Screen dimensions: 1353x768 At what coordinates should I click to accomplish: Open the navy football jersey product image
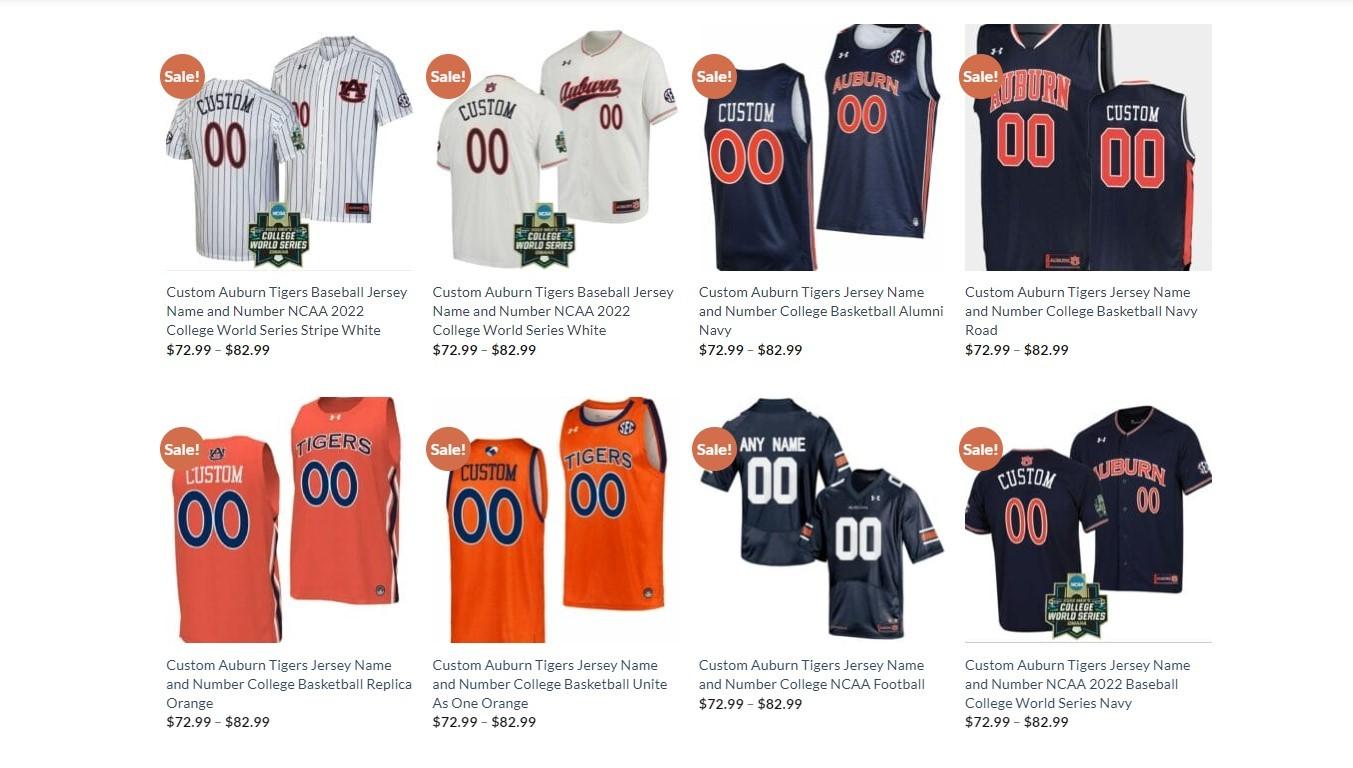pyautogui.click(x=822, y=520)
